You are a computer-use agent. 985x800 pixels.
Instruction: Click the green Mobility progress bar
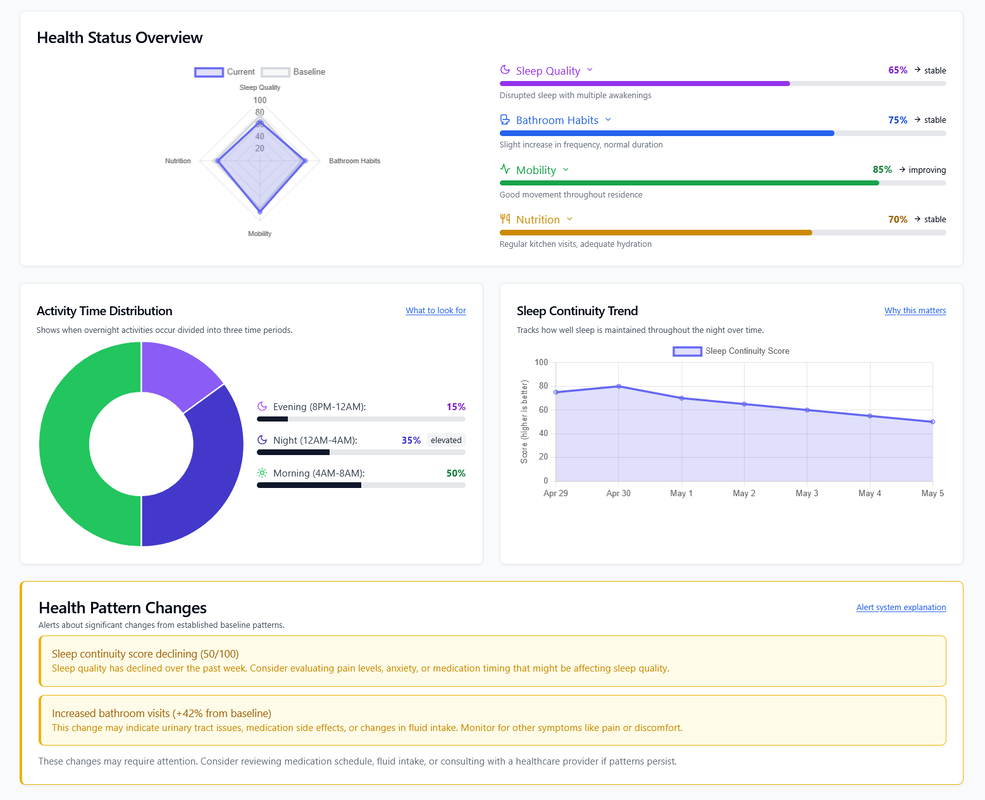(689, 183)
